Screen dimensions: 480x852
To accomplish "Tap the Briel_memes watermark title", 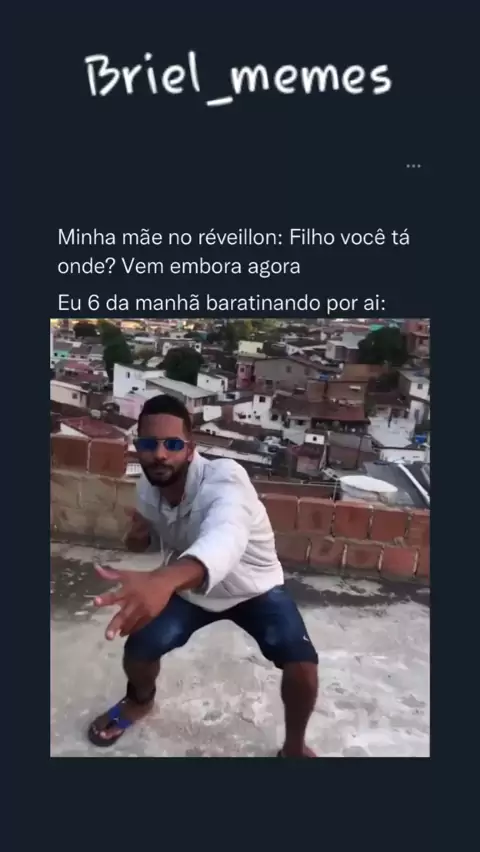I will (238, 77).
